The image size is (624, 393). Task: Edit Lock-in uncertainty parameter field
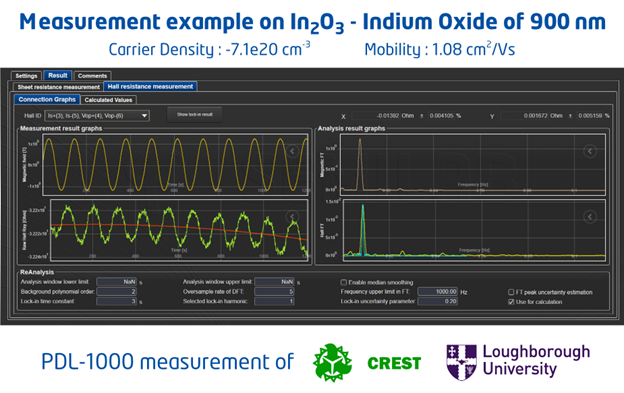[x=438, y=301]
